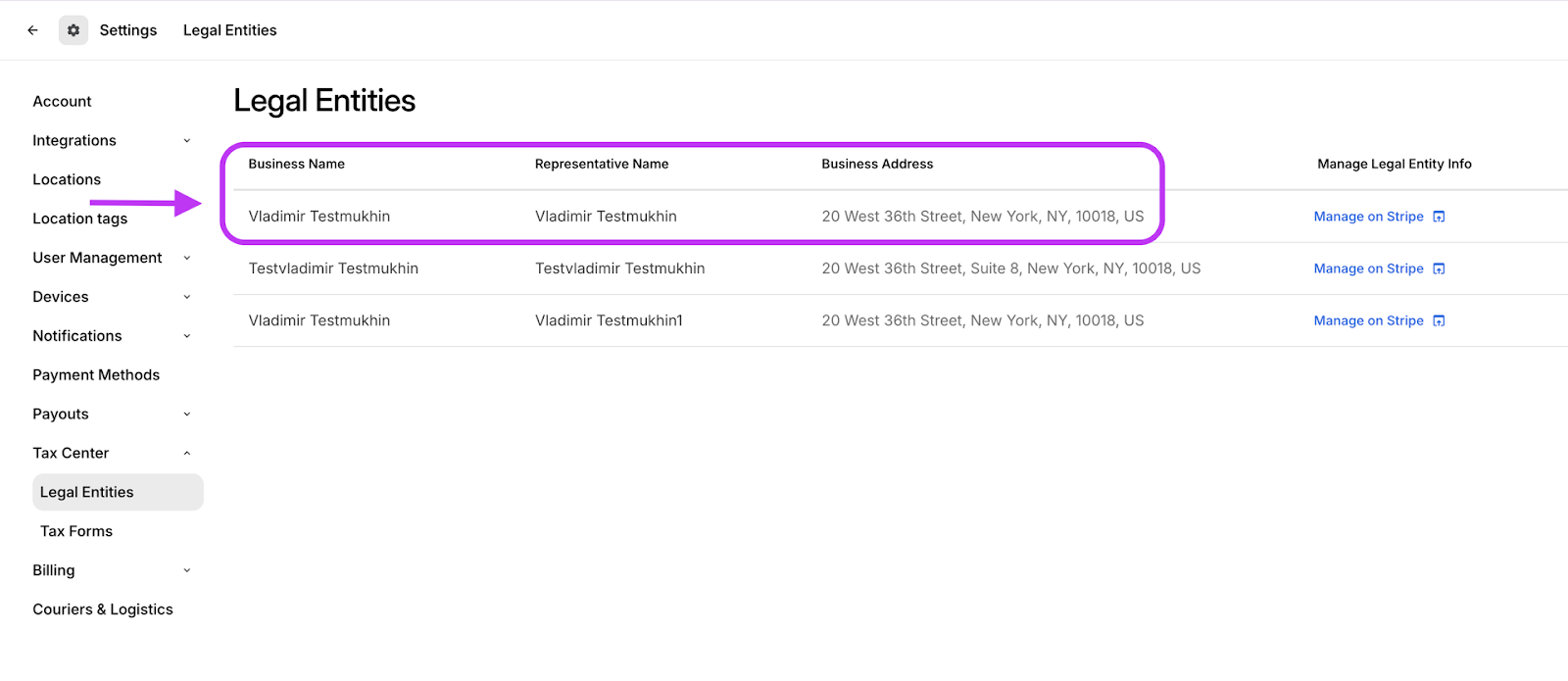Open Payment Methods settings
This screenshot has height=681, width=1568.
(96, 375)
